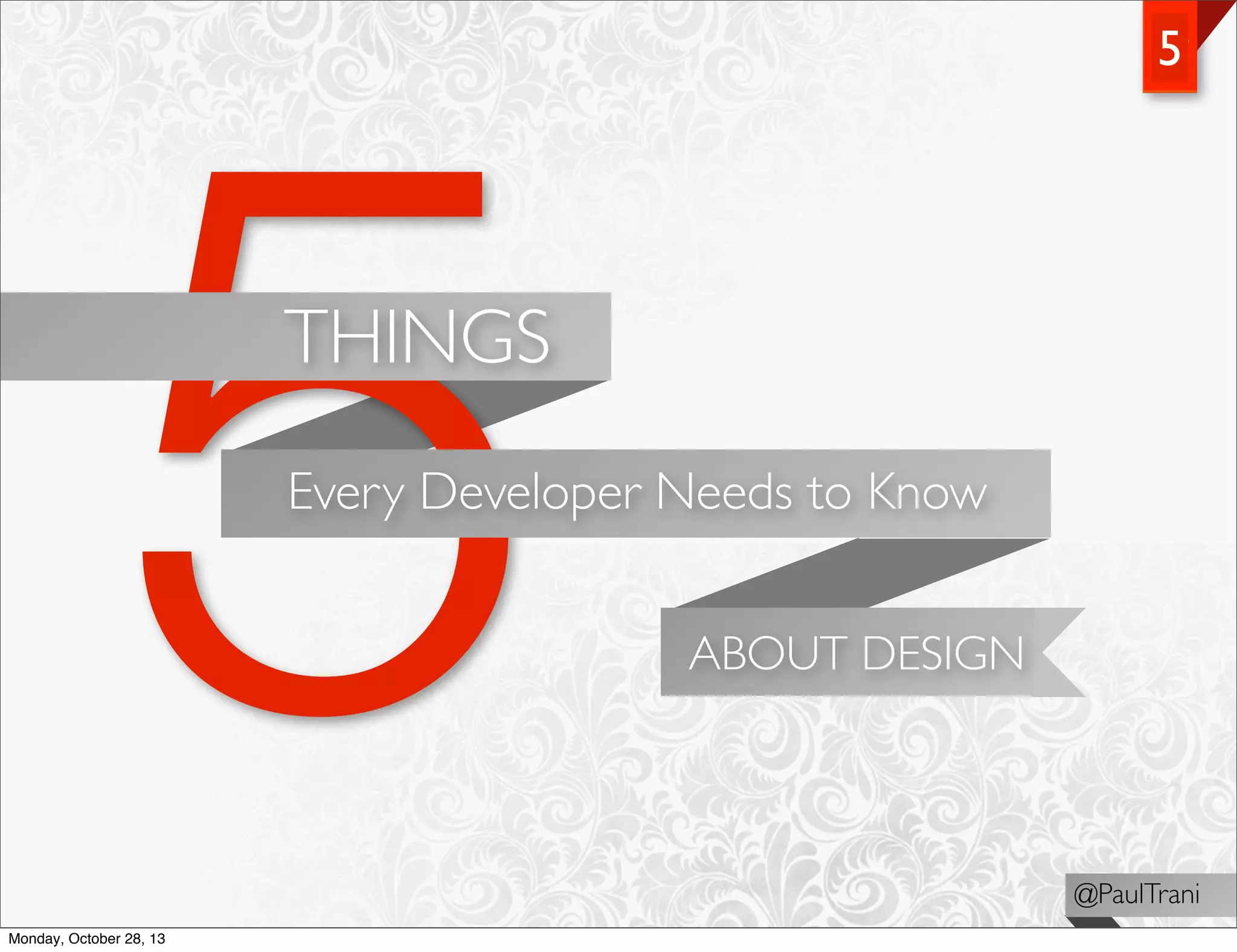
Task: Click the word 'to' on middle banner
Action: click(829, 493)
